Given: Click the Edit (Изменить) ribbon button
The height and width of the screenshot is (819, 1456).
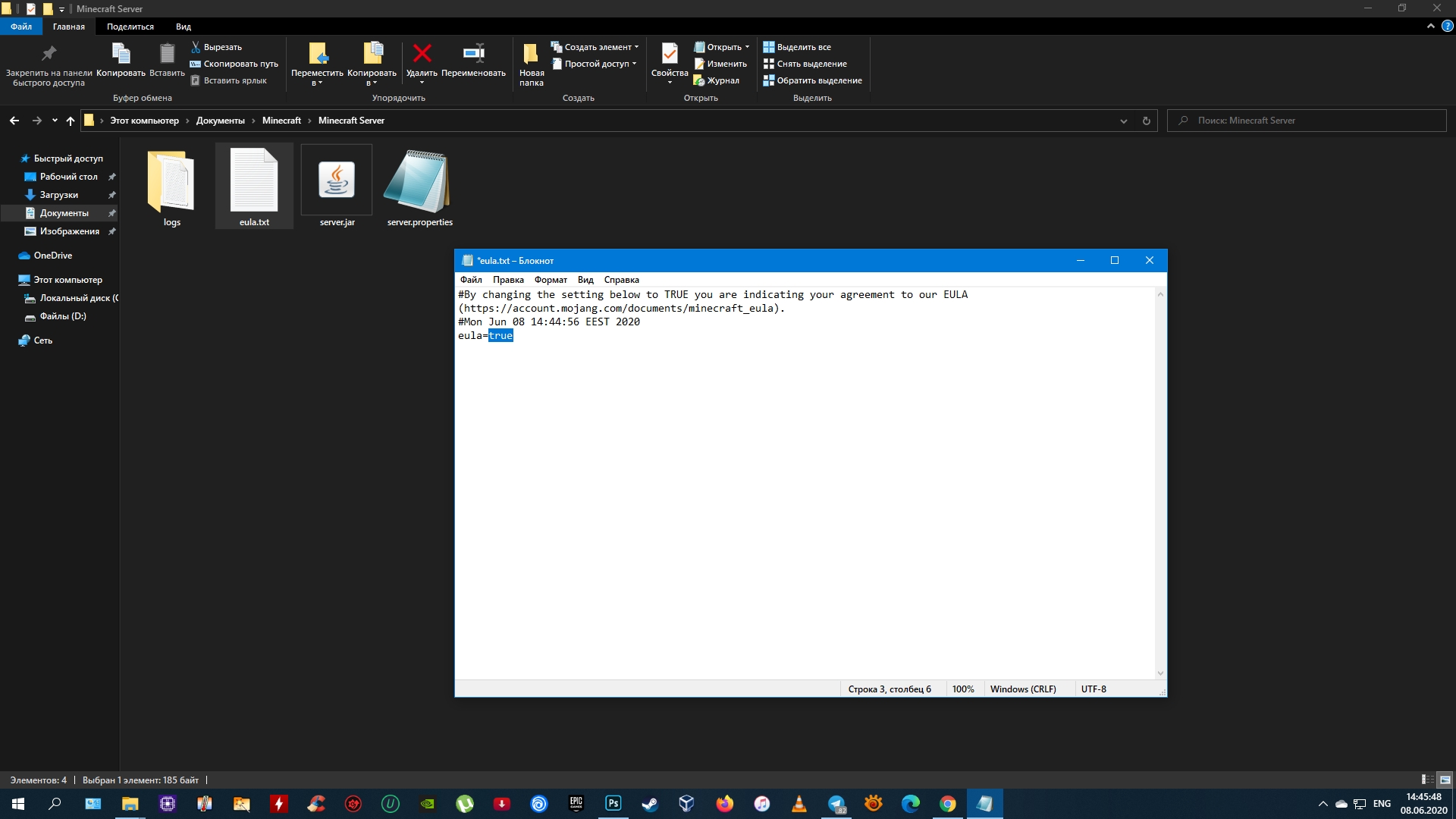Looking at the screenshot, I should (720, 64).
